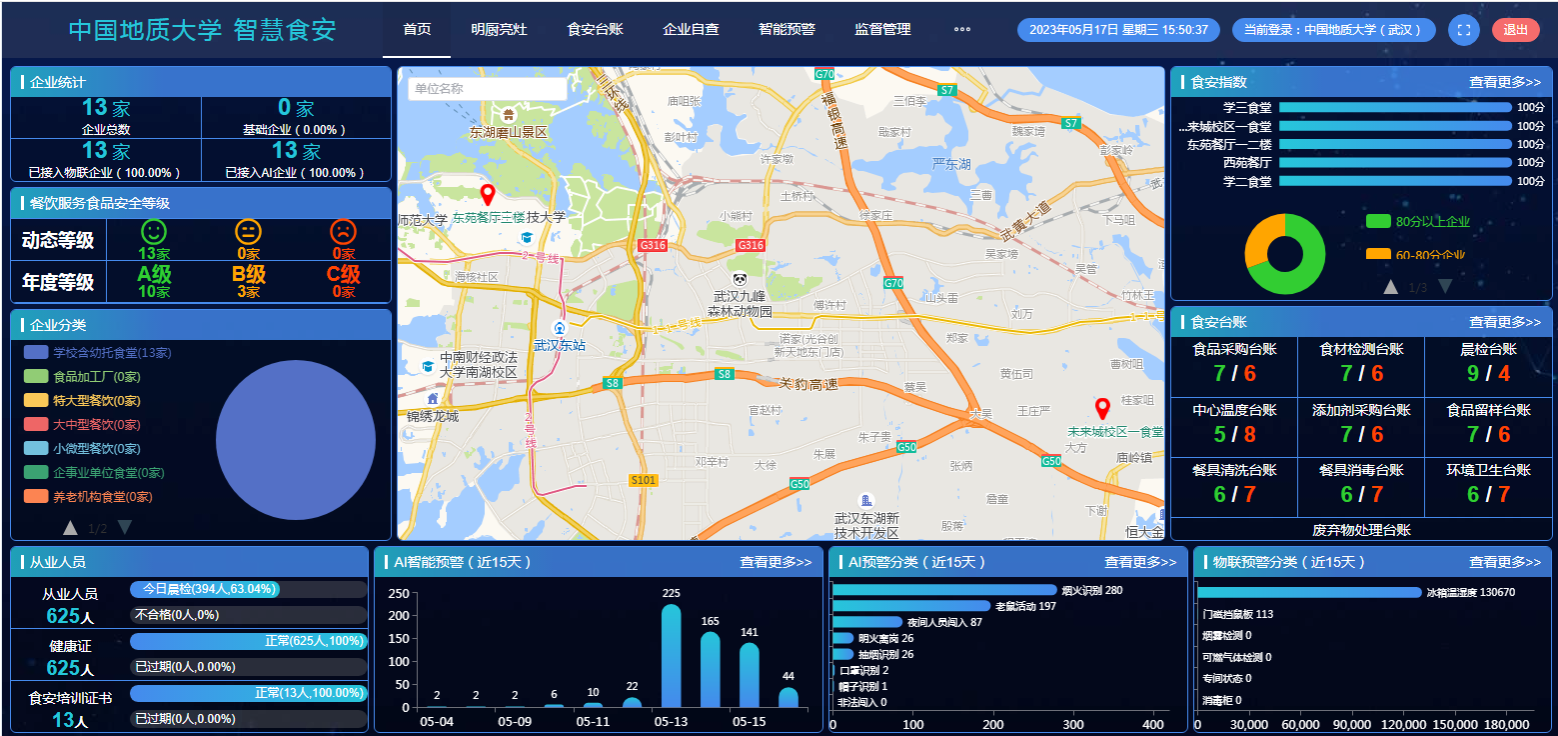Image resolution: width=1558 pixels, height=736 pixels.
Task: Open the more menu (•••) in navigation
Action: pyautogui.click(x=962, y=30)
